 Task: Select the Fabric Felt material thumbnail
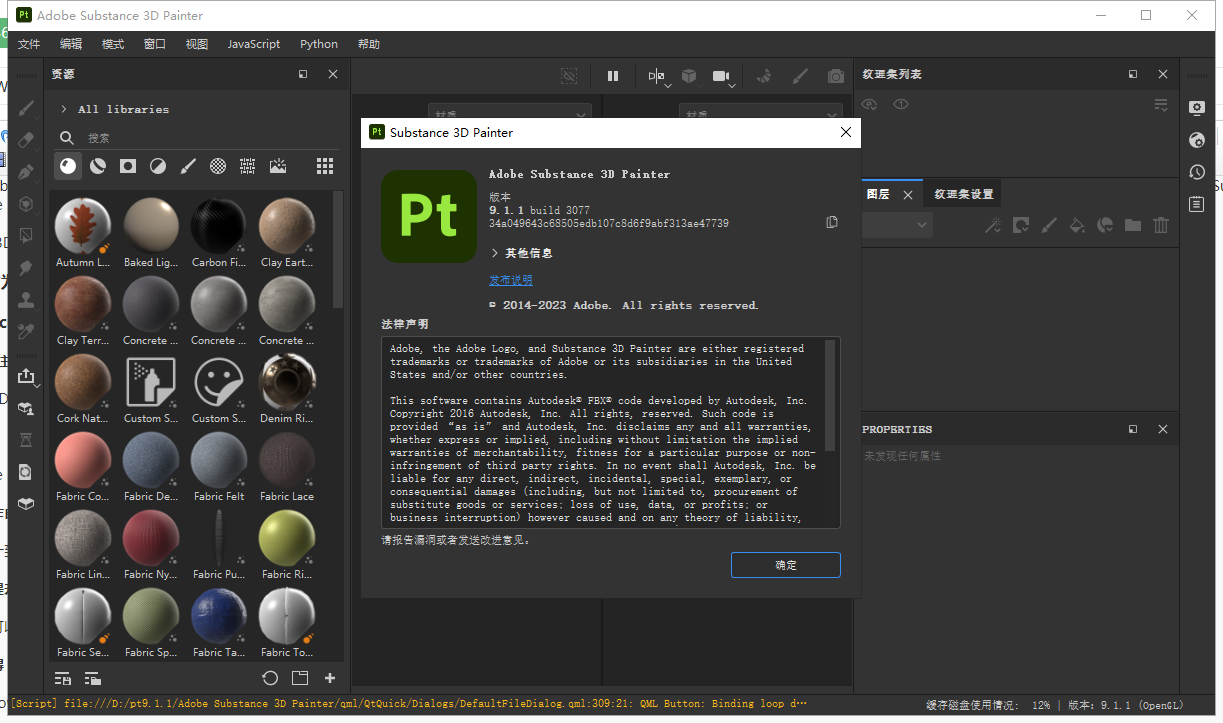(219, 459)
